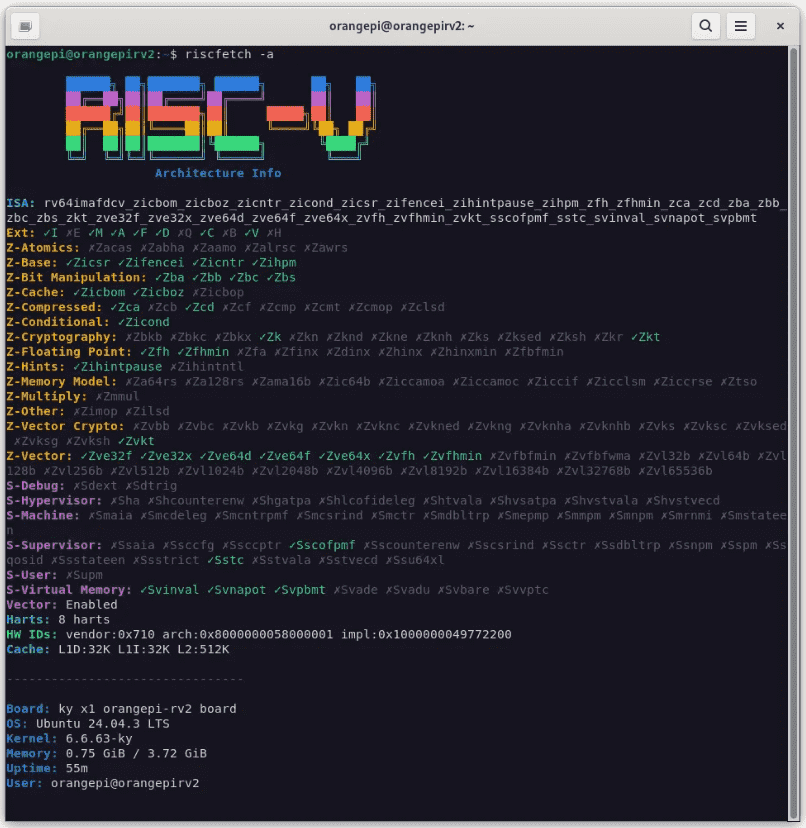
Task: Click the ✓Zfhmin entry
Action: (x=203, y=352)
